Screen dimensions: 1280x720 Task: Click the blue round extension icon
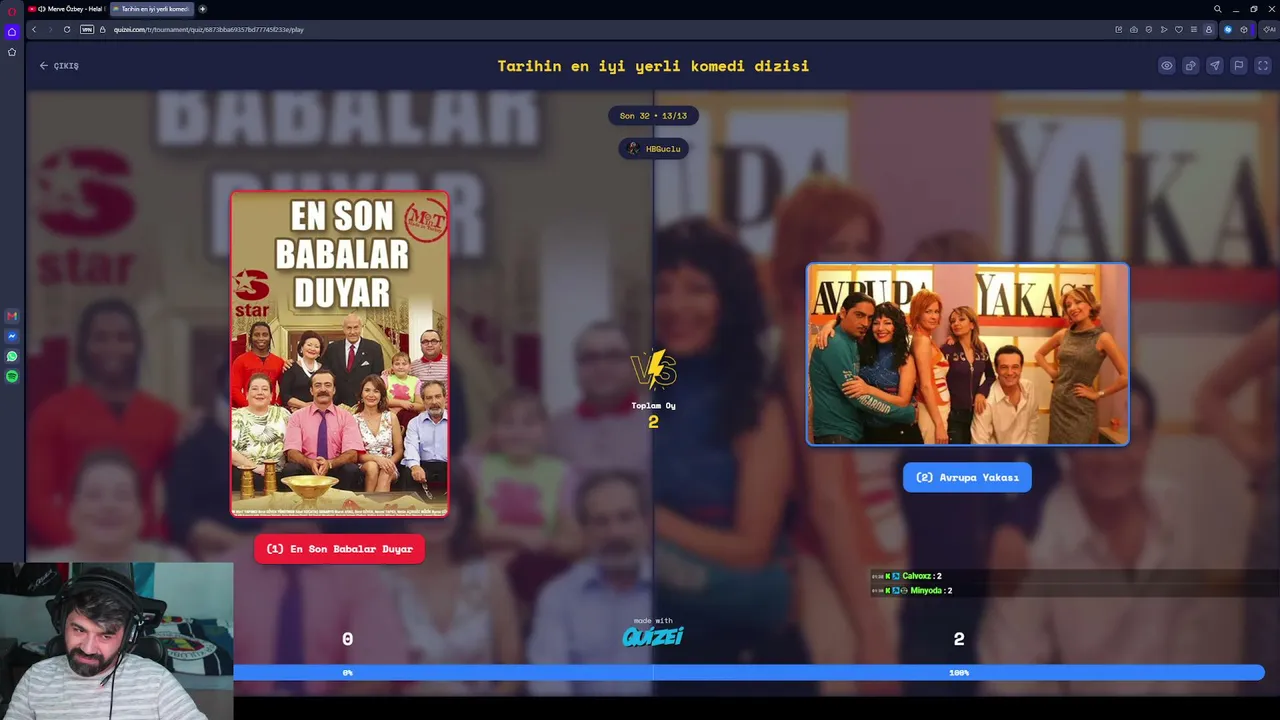click(x=1228, y=29)
